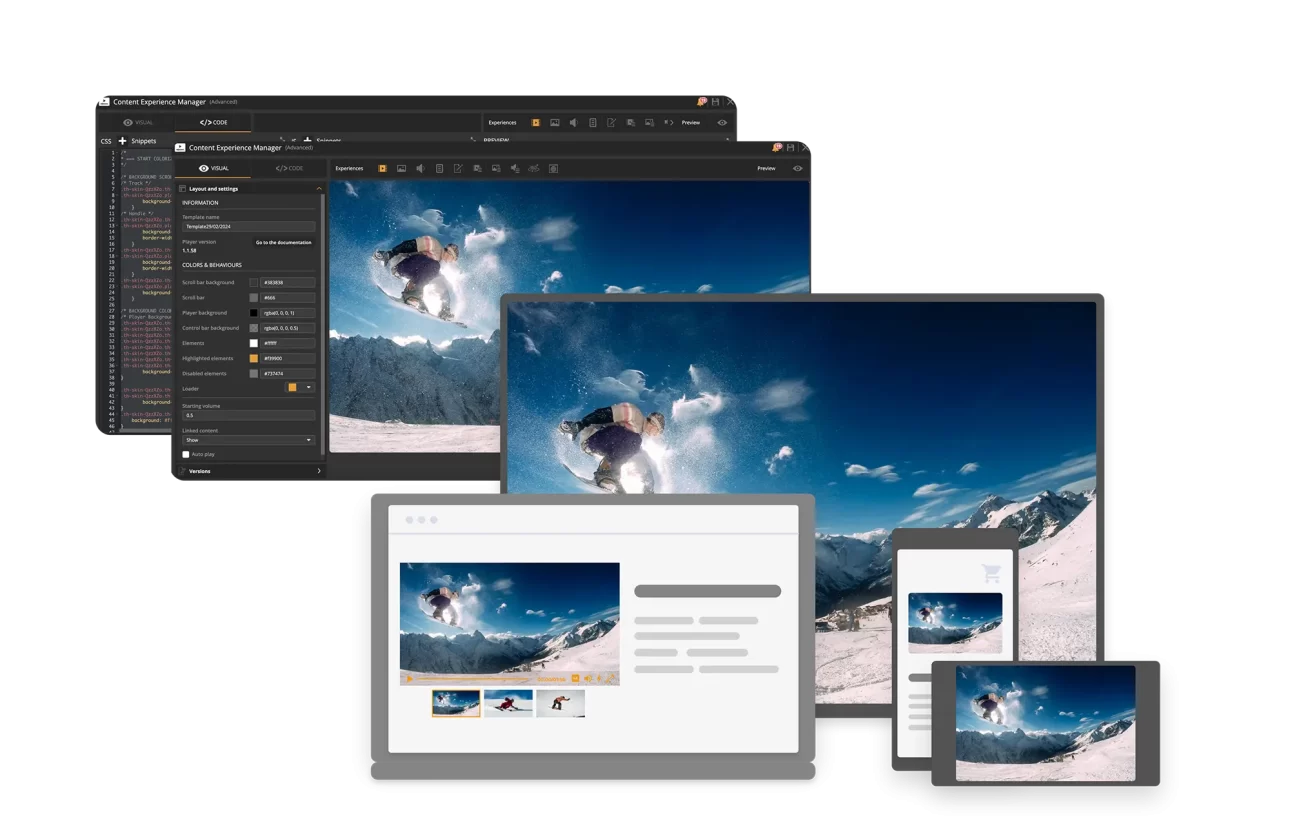The image size is (1290, 839).
Task: Switch to the VISUAL tab in back window
Action: (138, 122)
